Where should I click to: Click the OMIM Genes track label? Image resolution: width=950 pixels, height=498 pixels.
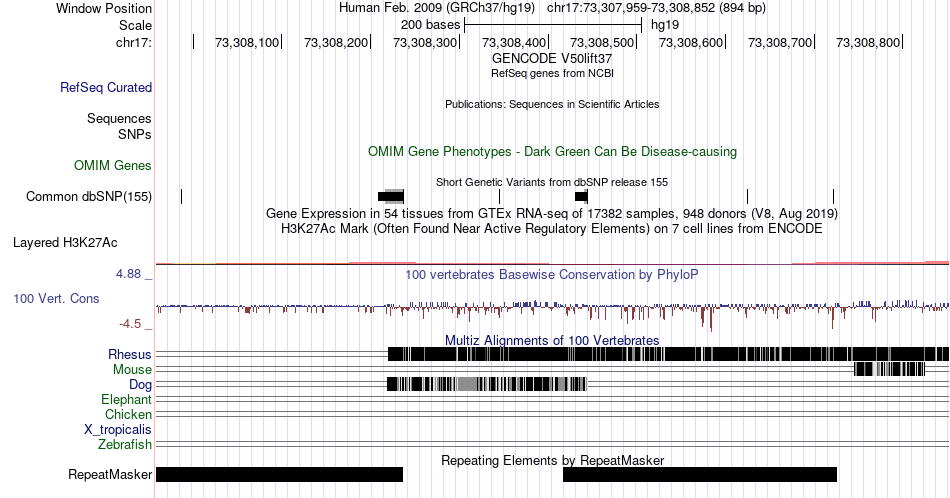tap(113, 165)
